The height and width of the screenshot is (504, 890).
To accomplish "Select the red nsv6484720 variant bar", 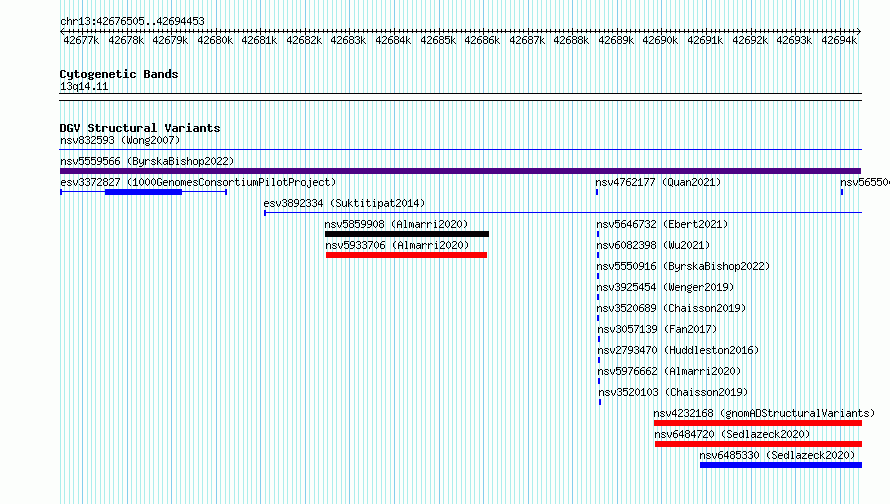I will pos(758,444).
